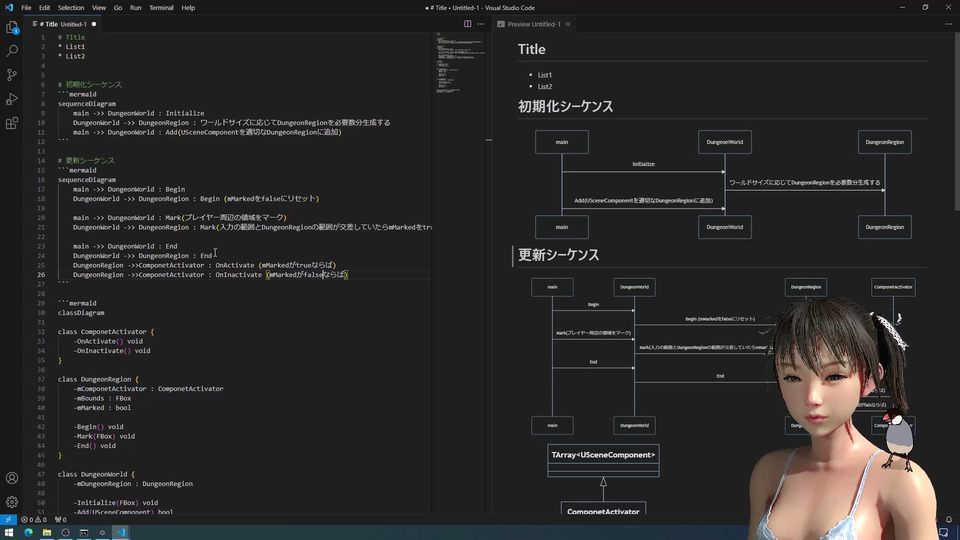The width and height of the screenshot is (960, 540).
Task: Click the Windows Start button
Action: [10, 533]
